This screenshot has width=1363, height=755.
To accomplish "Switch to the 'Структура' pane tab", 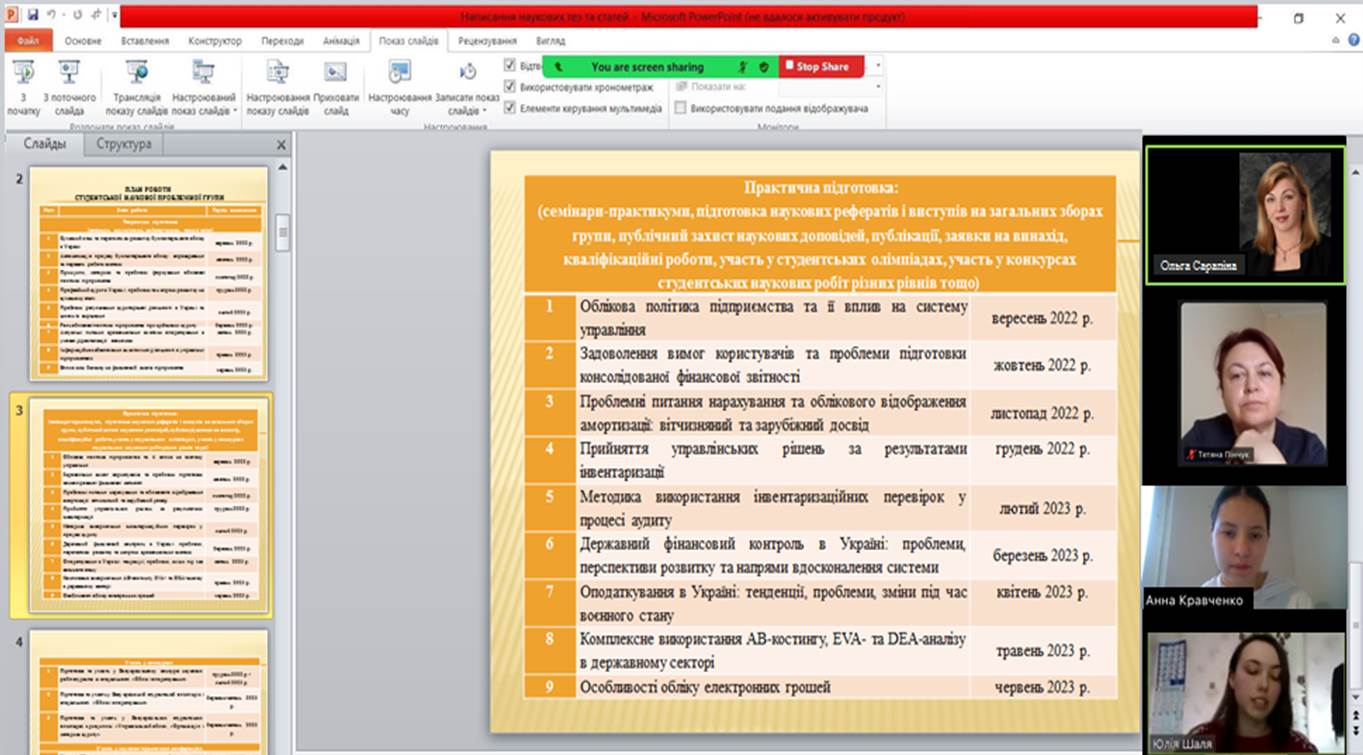I will pos(124,144).
